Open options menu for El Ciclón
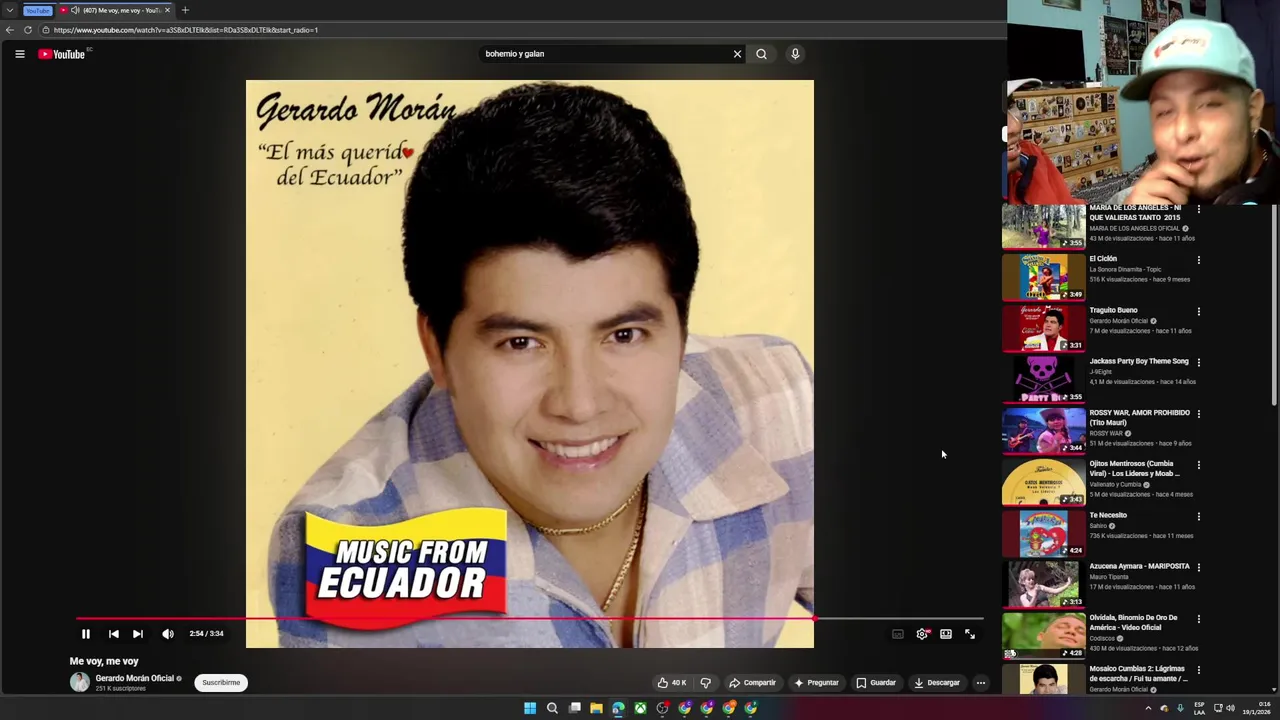The height and width of the screenshot is (720, 1280). (1199, 260)
